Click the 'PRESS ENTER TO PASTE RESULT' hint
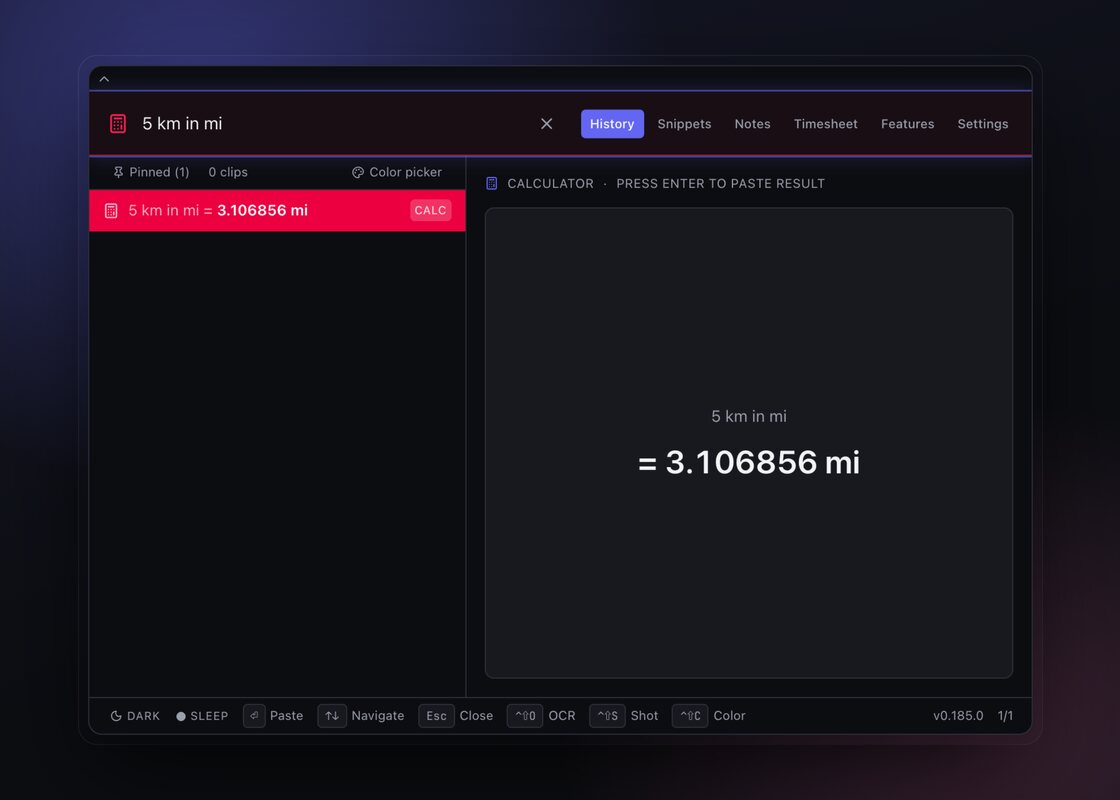This screenshot has height=800, width=1120. [x=720, y=184]
